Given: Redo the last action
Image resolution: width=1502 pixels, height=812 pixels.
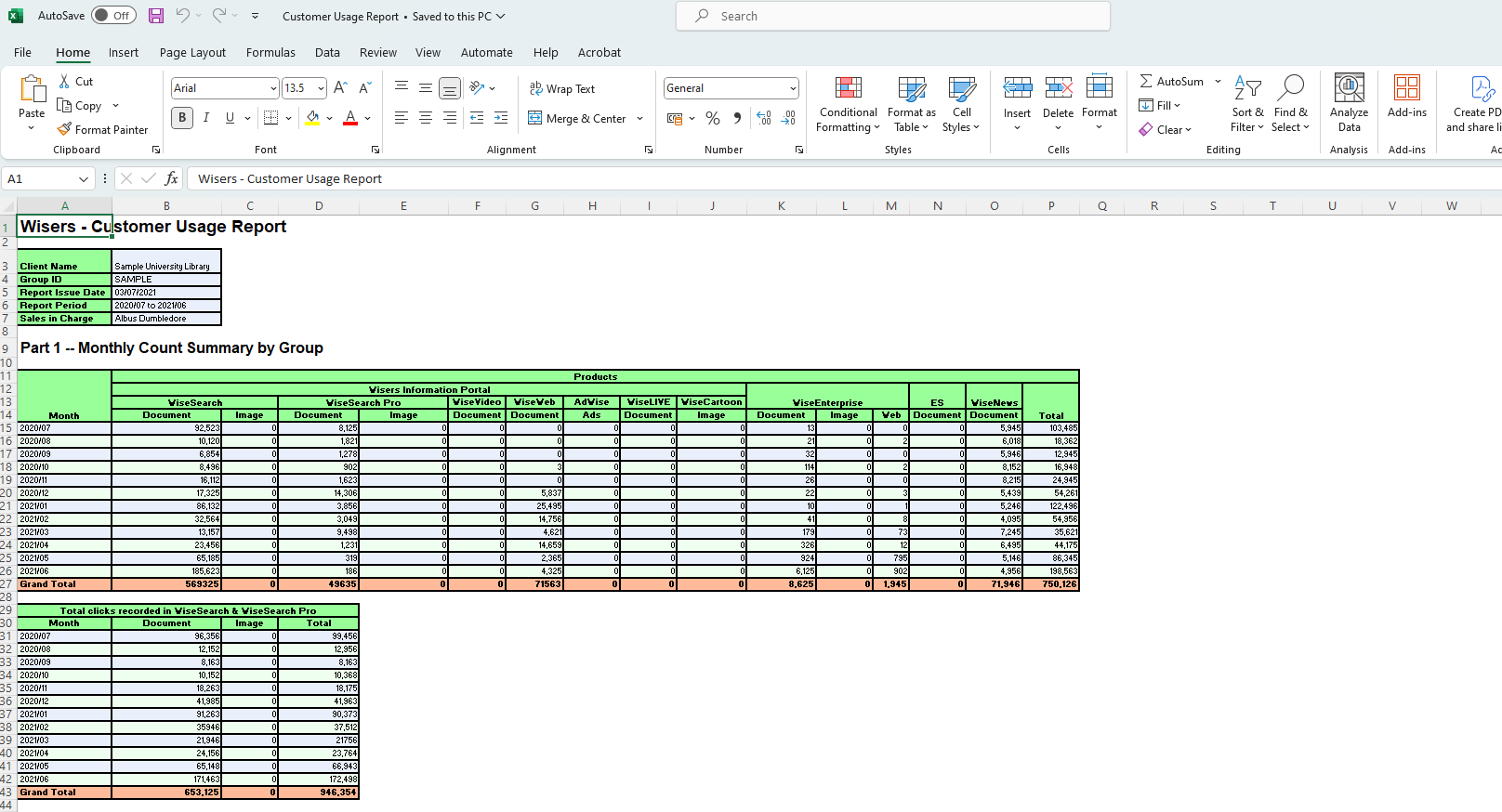Looking at the screenshot, I should [x=219, y=16].
